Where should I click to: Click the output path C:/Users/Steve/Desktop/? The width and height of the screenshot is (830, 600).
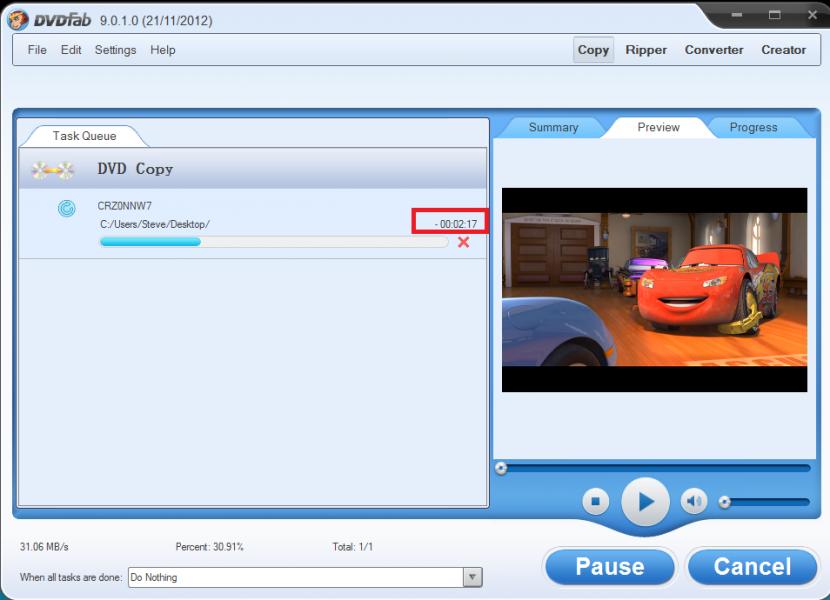coord(155,225)
